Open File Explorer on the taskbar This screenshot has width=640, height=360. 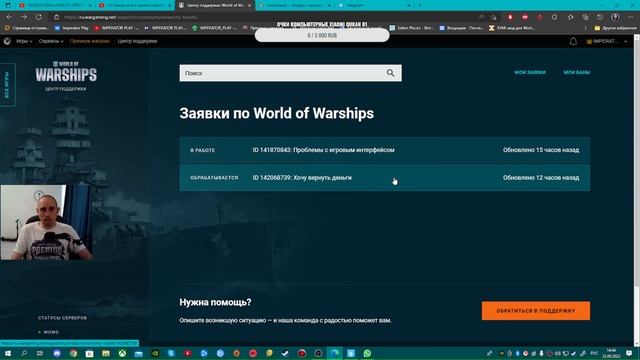(x=106, y=353)
